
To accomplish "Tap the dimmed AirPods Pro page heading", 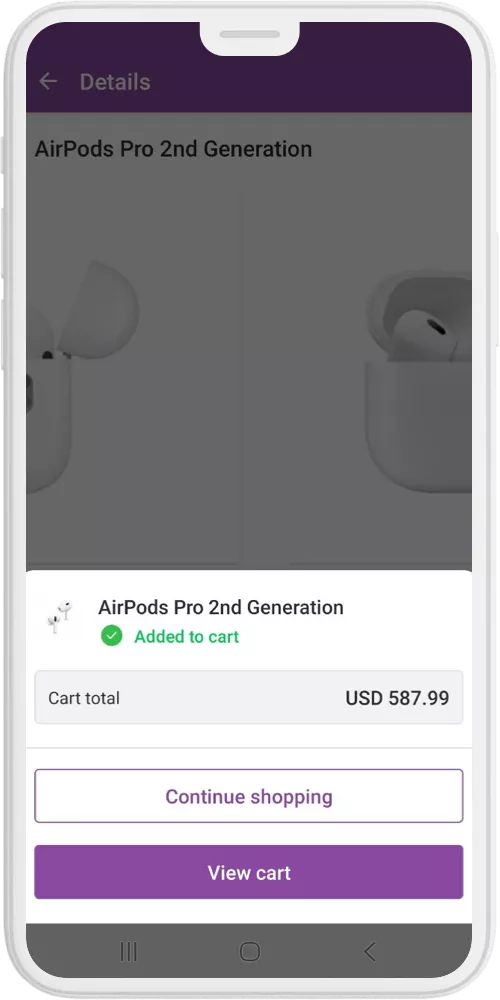I will 173,149.
